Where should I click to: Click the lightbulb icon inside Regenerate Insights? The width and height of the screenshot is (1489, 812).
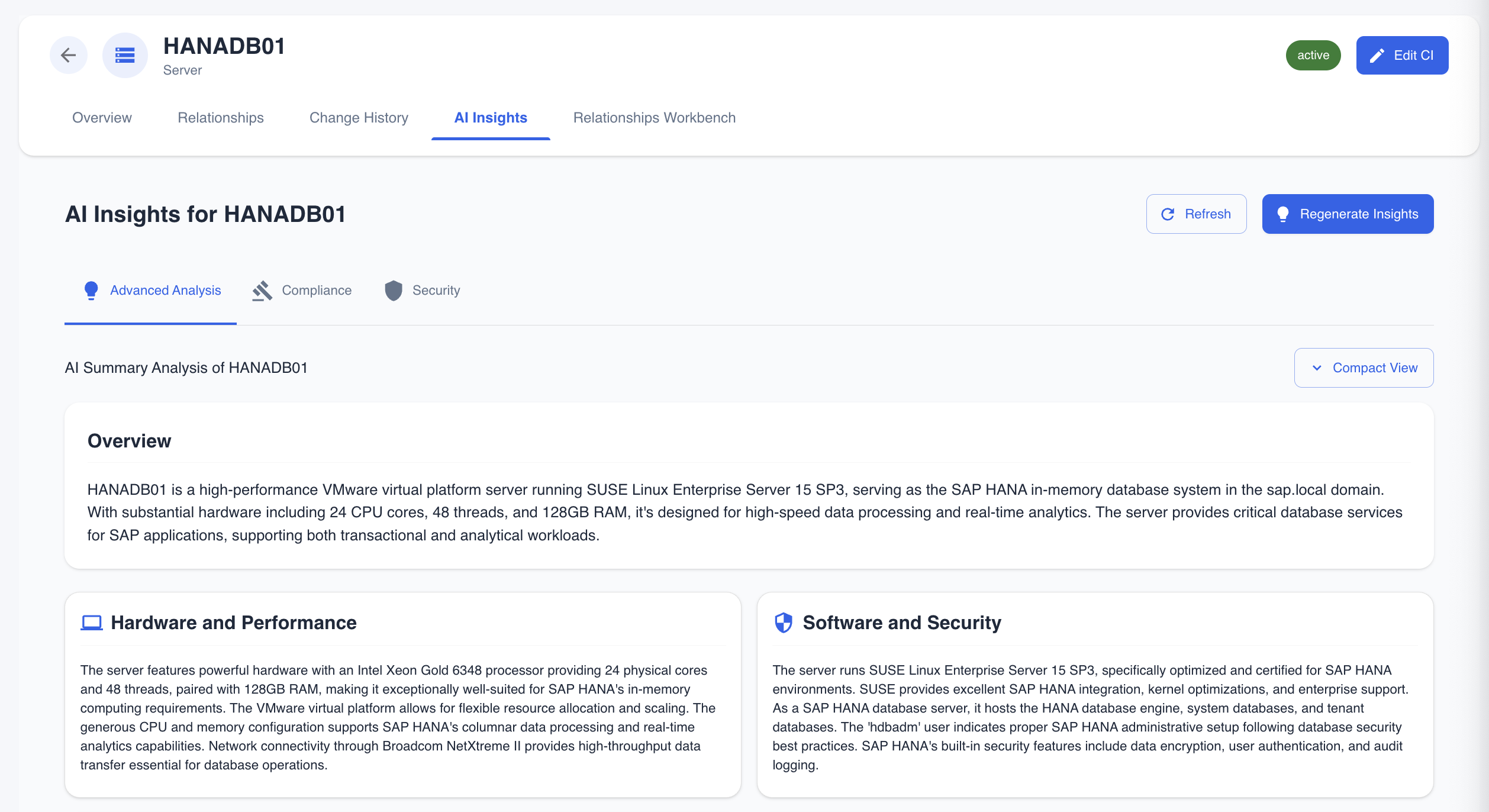[1284, 214]
